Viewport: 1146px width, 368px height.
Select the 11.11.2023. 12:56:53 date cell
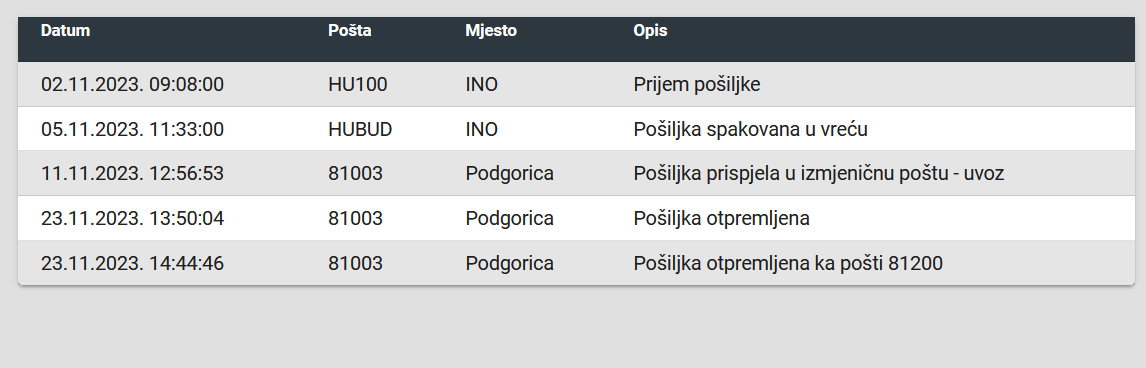click(x=132, y=174)
